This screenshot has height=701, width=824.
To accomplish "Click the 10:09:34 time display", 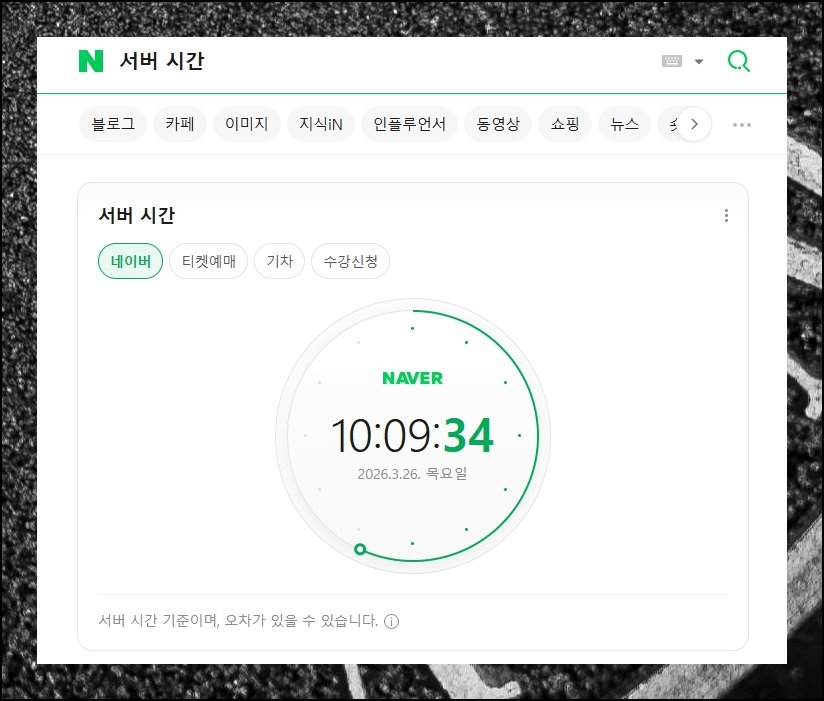I will [413, 436].
